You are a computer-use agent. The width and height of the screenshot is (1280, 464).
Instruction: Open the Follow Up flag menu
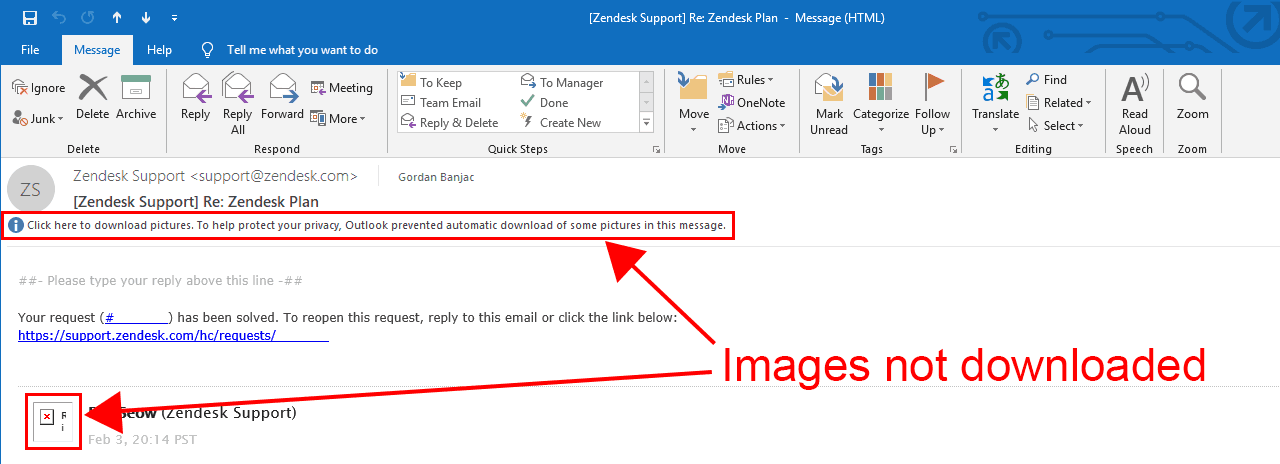[932, 104]
